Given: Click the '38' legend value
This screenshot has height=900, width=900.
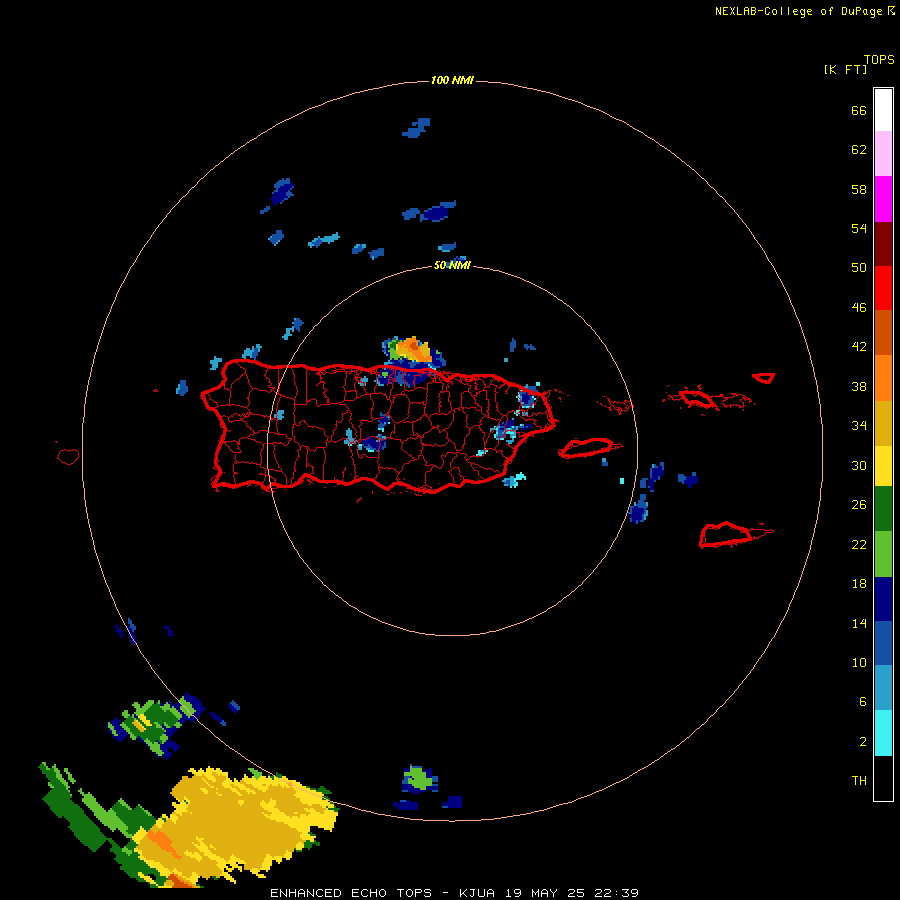Looking at the screenshot, I should tap(859, 386).
